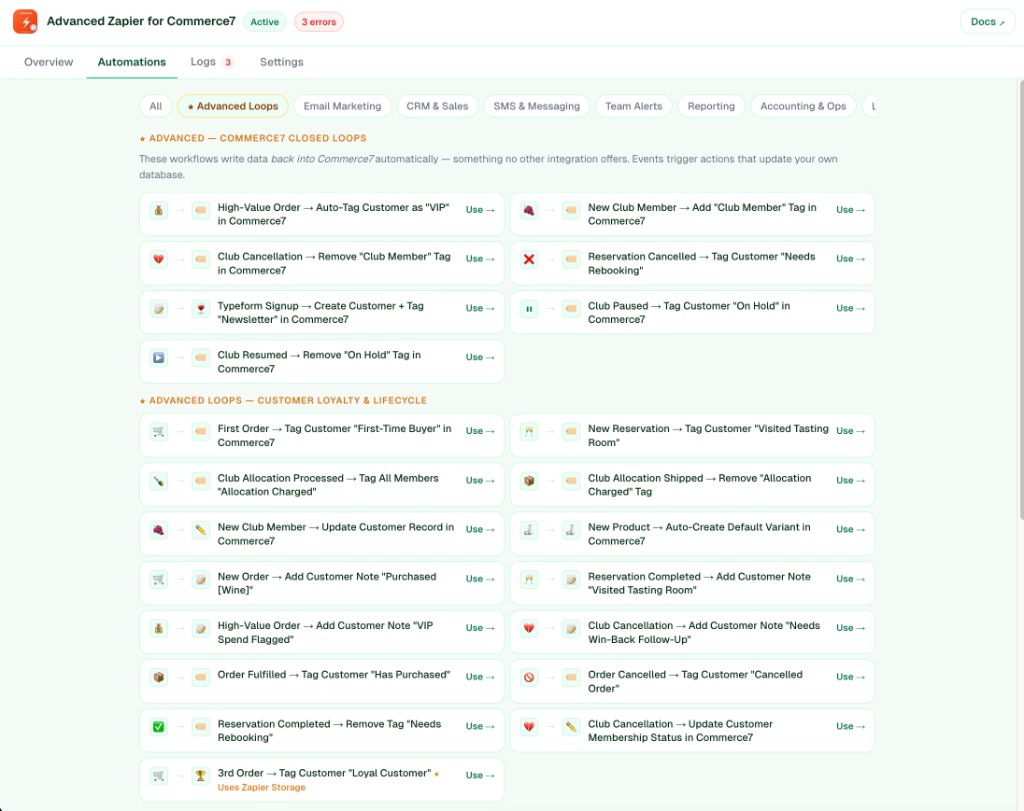Viewport: 1024px width, 811px height.
Task: Use Club Paused On Hold workflow
Action: click(x=850, y=308)
